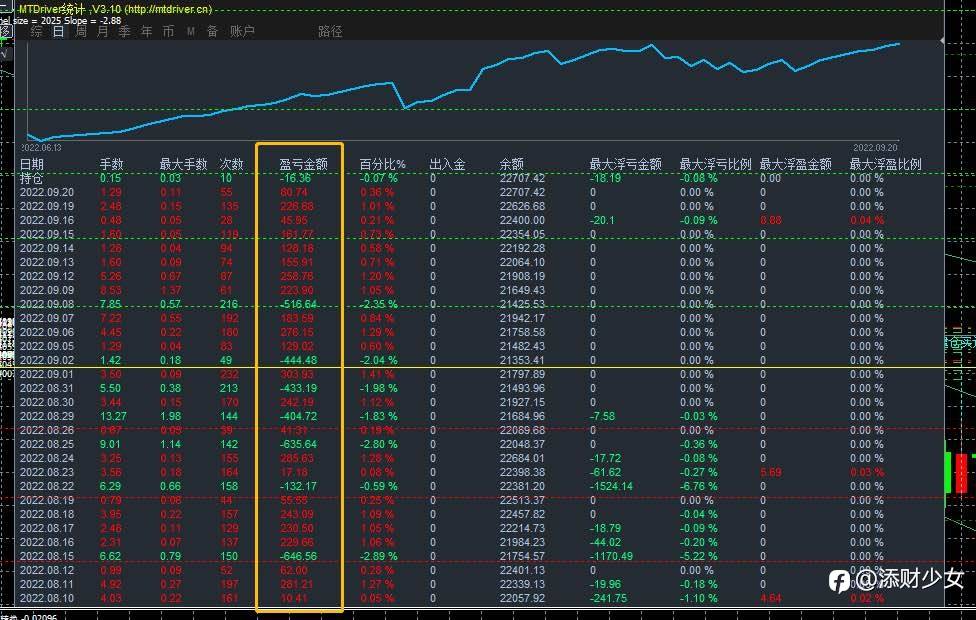Switch to the 月 monthly tab
The image size is (976, 620).
click(103, 31)
